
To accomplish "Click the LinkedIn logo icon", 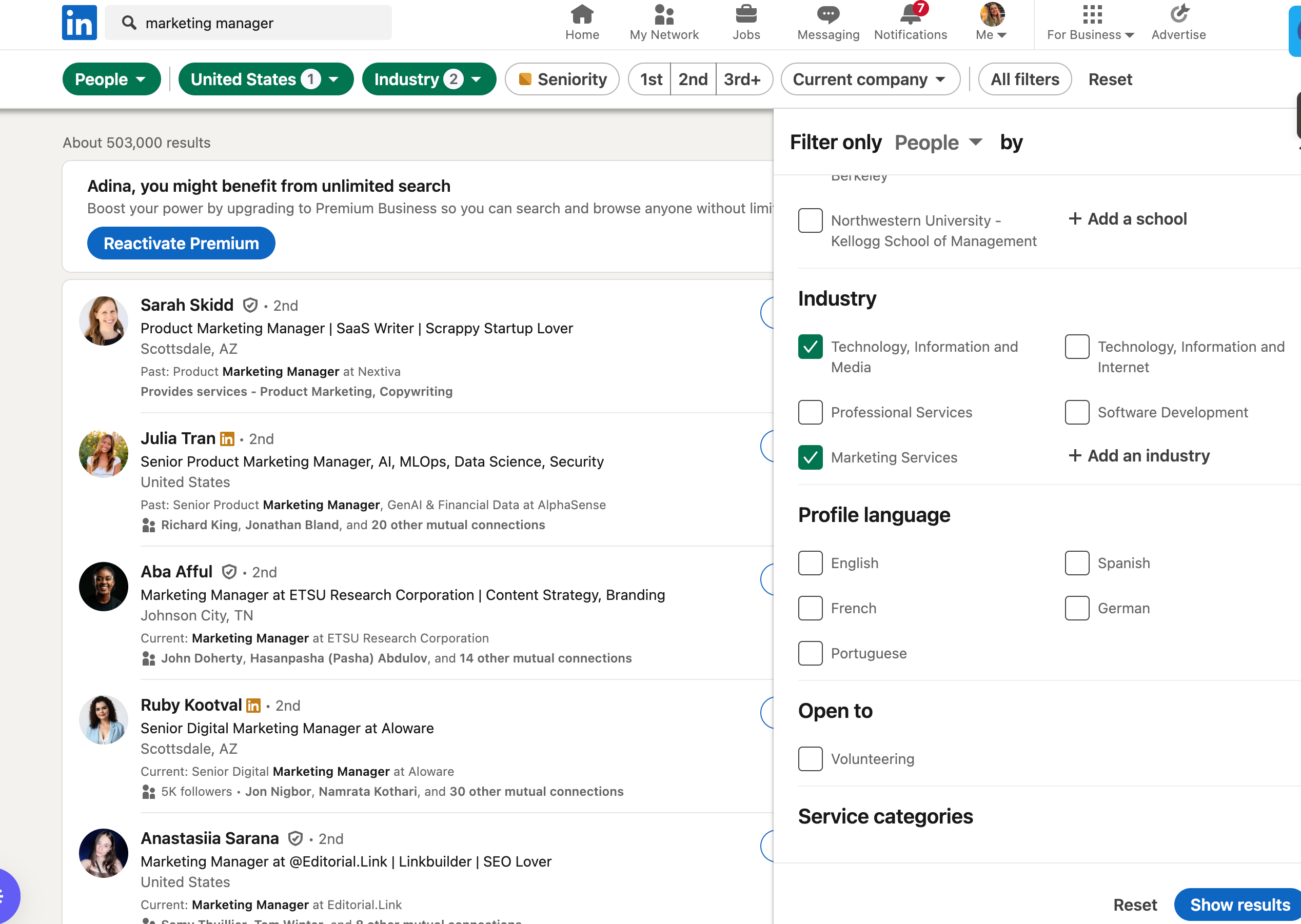I will tap(79, 23).
